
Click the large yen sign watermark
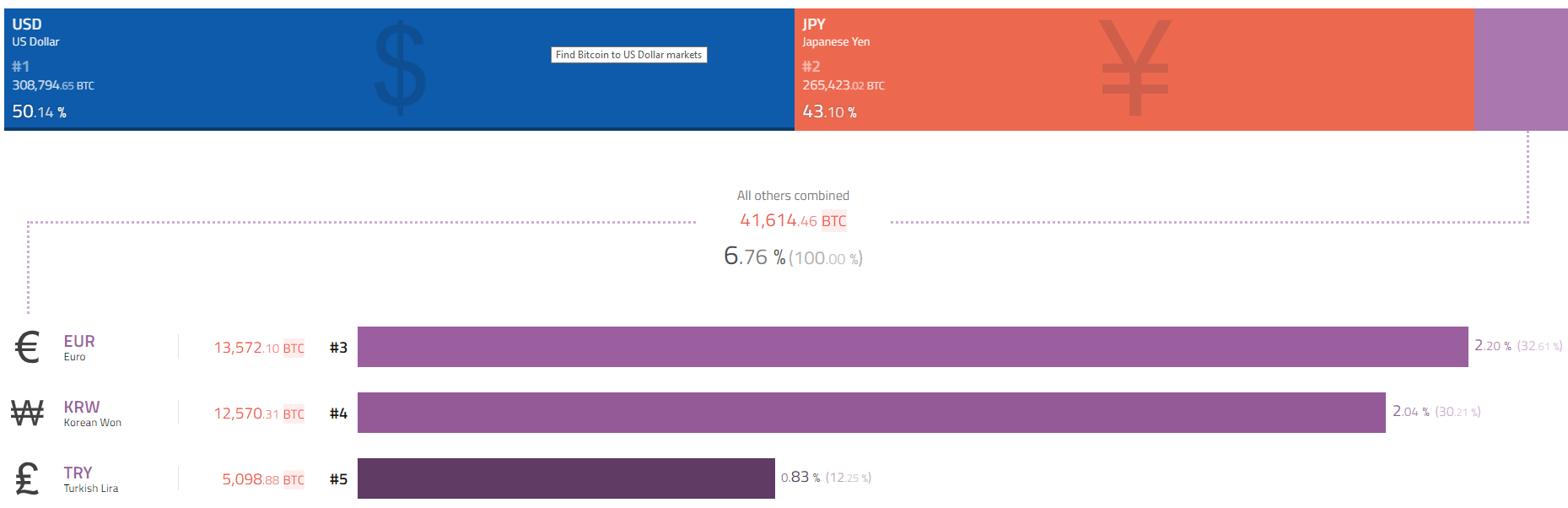1135,68
